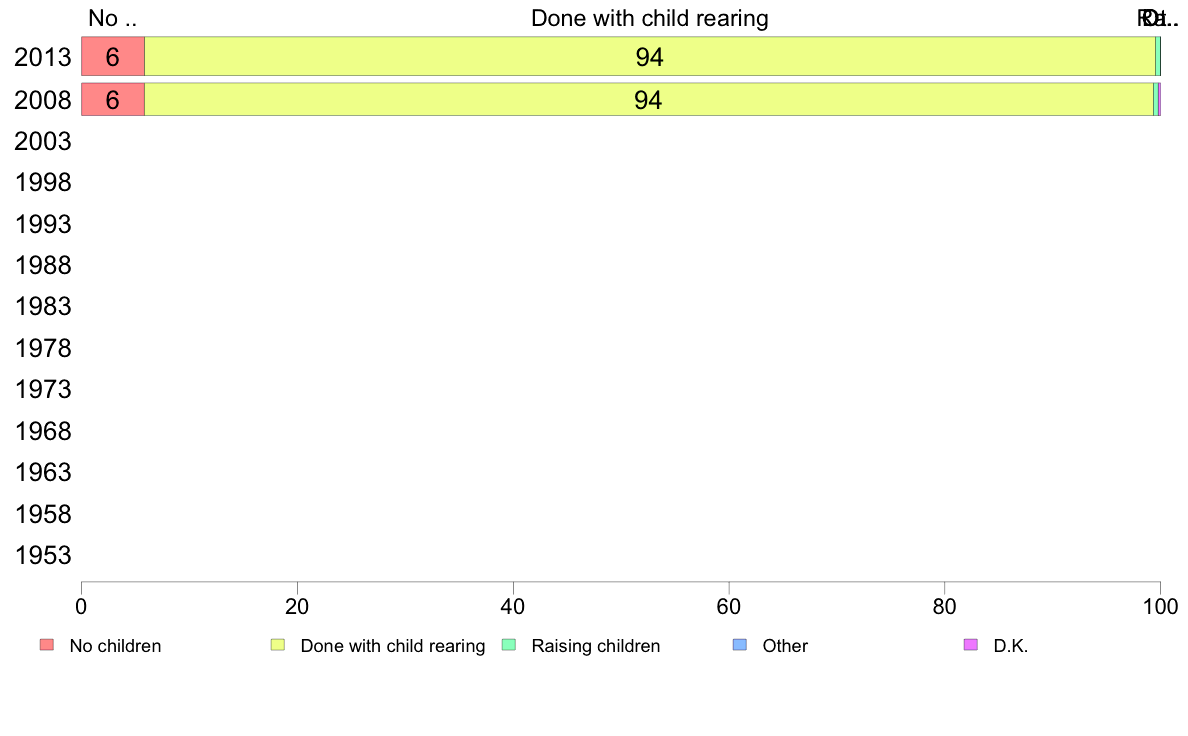Screen dimensions: 1188x736
Task: Click the 2013 year label
Action: pyautogui.click(x=42, y=58)
